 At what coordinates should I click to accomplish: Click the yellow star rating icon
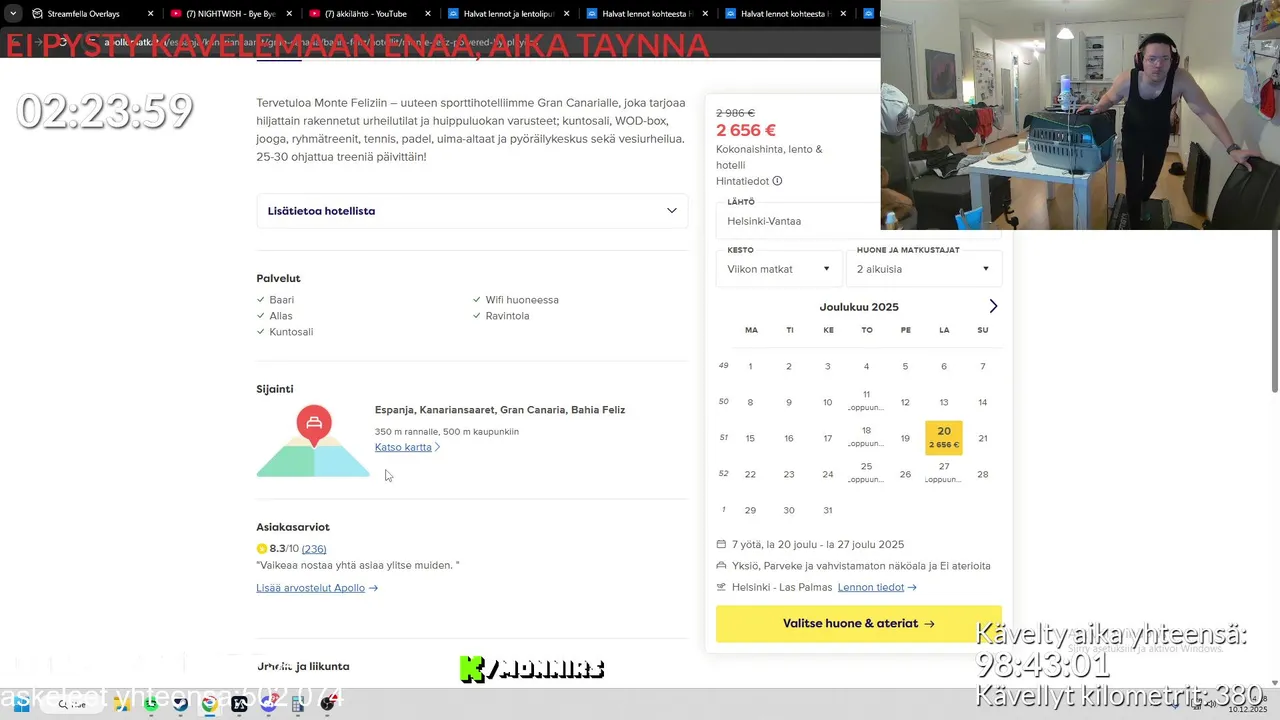(x=262, y=549)
